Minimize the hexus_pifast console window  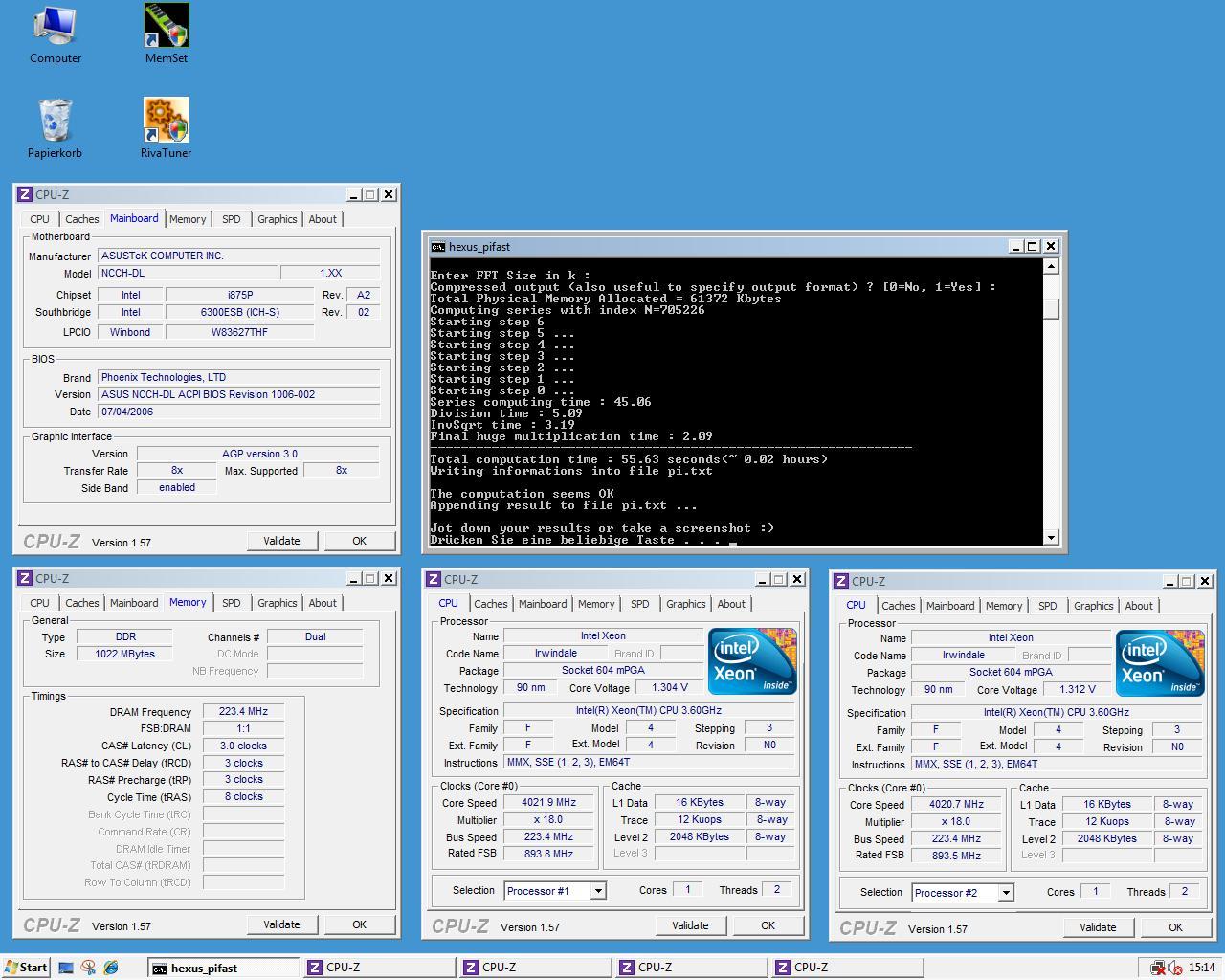point(1014,247)
